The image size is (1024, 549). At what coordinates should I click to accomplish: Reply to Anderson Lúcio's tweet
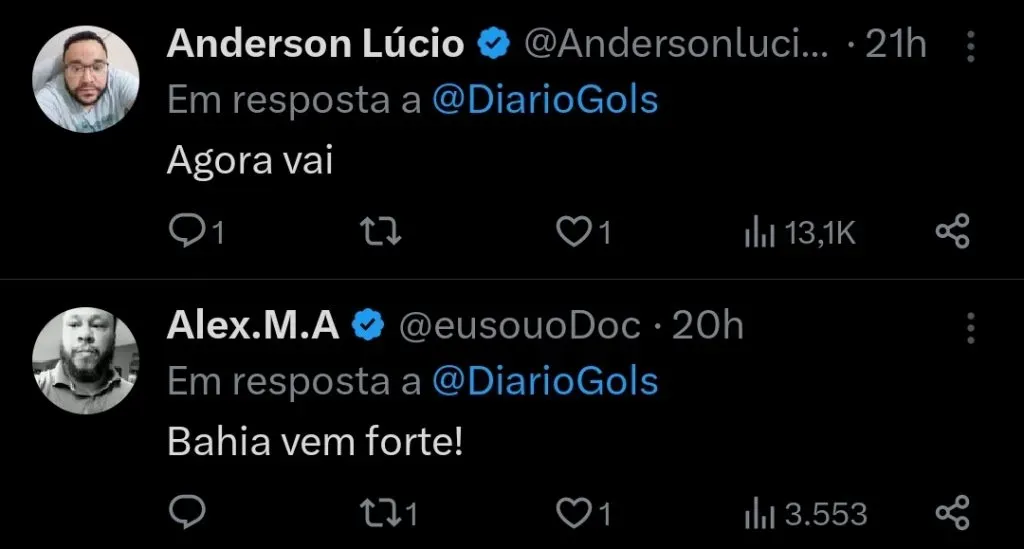[187, 232]
